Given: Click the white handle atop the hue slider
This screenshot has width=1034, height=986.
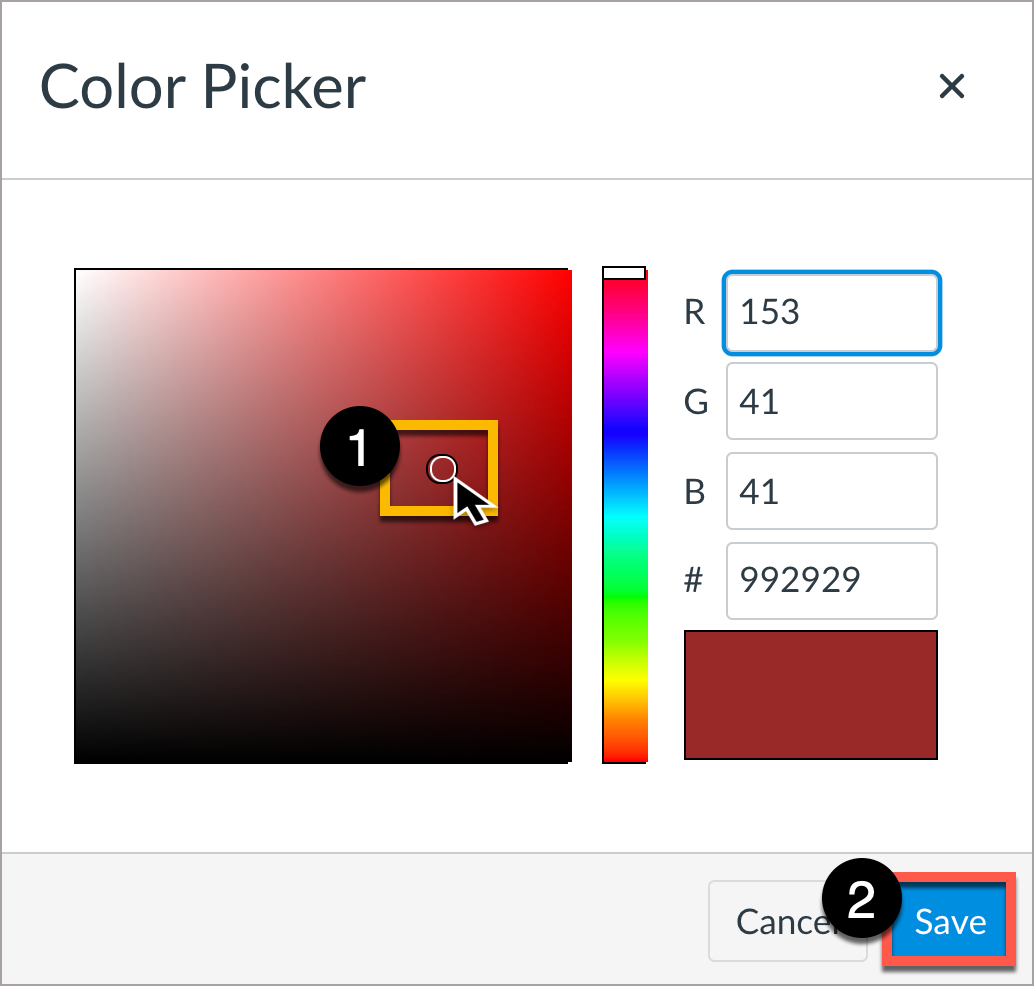Looking at the screenshot, I should pyautogui.click(x=624, y=273).
